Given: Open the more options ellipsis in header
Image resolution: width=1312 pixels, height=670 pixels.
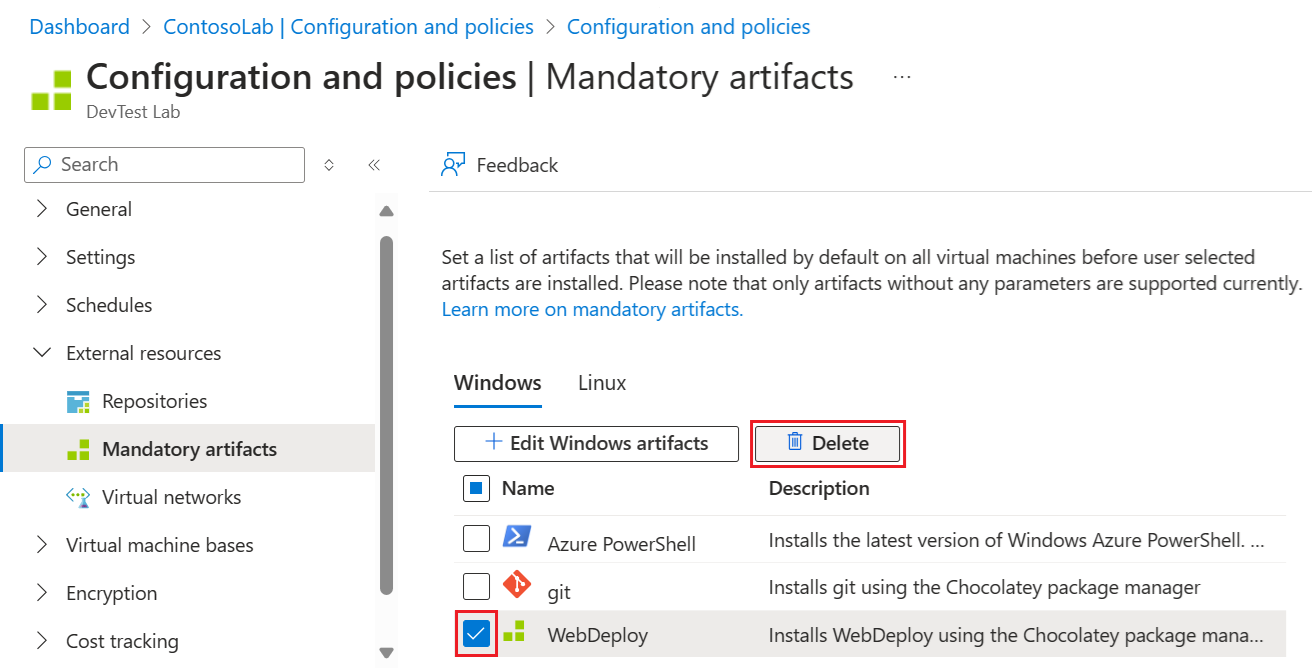Looking at the screenshot, I should tap(902, 77).
